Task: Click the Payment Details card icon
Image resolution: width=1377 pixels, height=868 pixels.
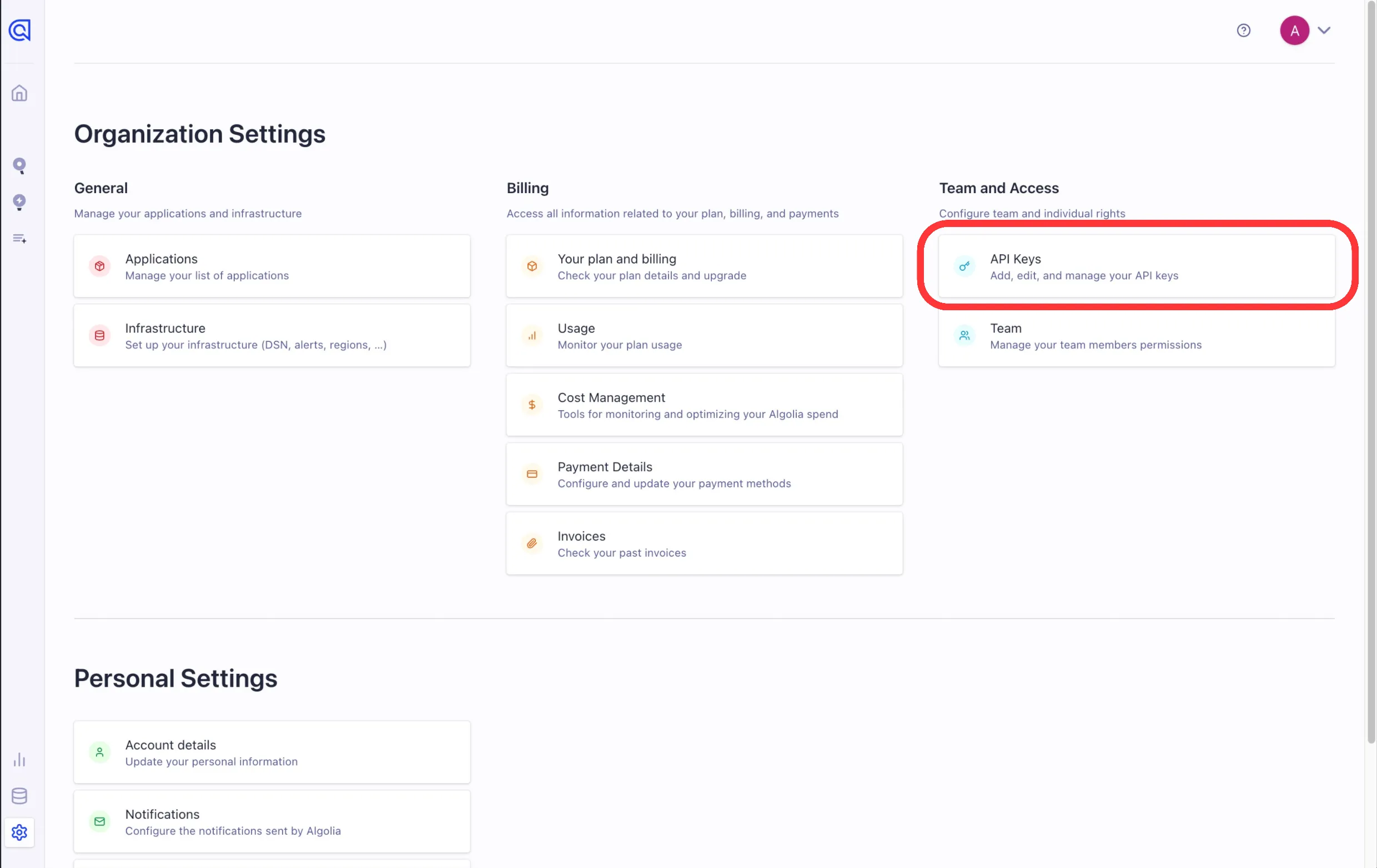Action: pos(532,474)
